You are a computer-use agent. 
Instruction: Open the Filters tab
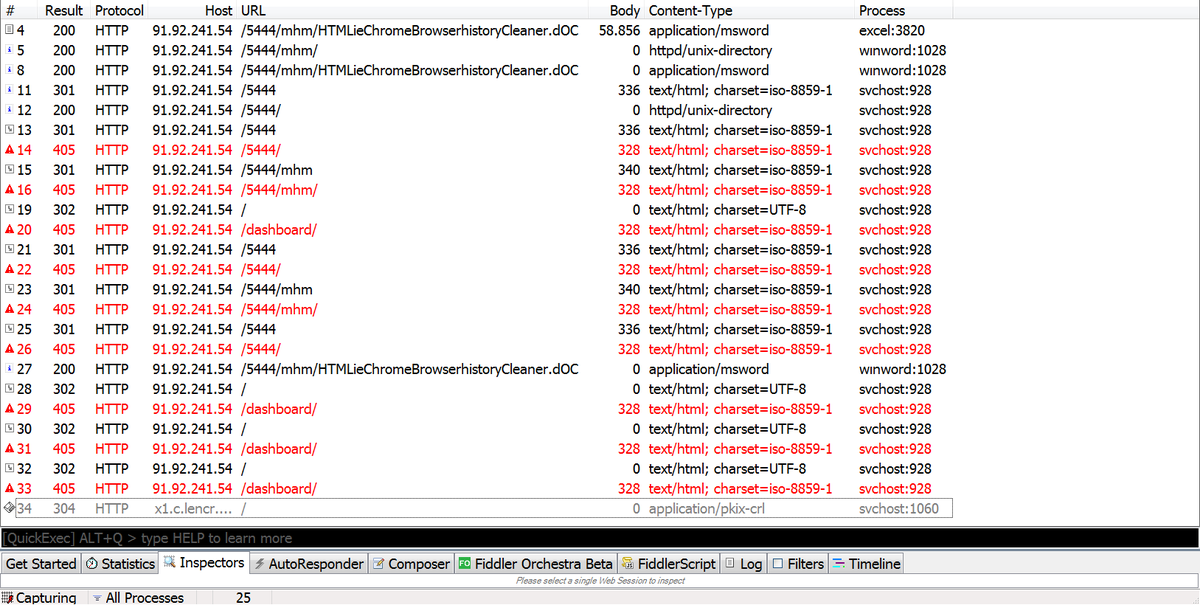(x=798, y=564)
